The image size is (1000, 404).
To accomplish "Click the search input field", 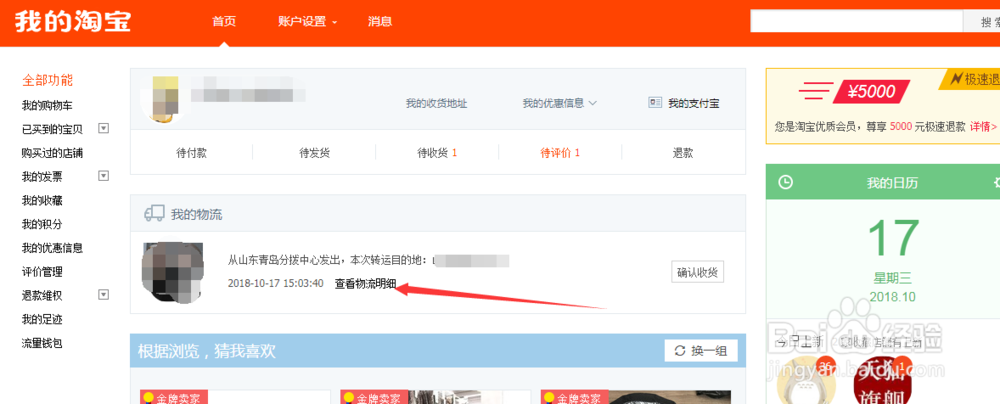I will [856, 21].
